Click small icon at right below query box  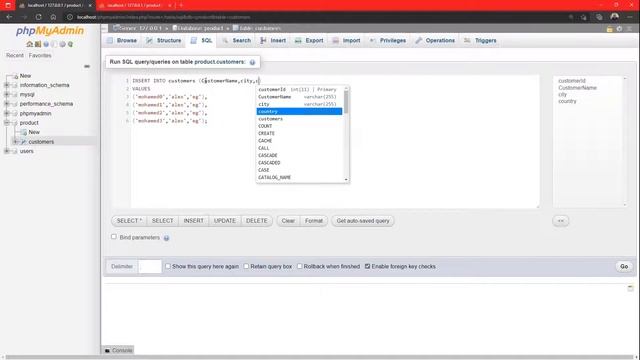[x=630, y=288]
